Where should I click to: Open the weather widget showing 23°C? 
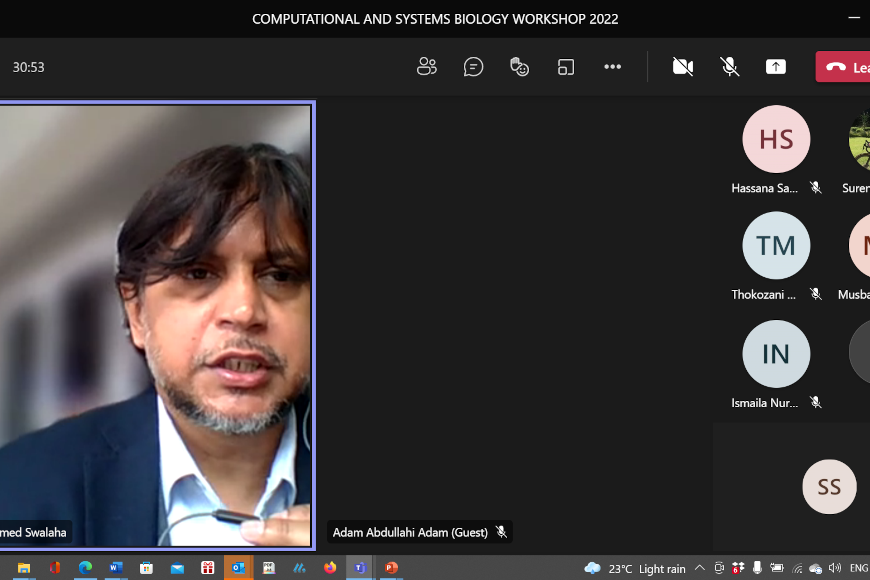coord(635,568)
